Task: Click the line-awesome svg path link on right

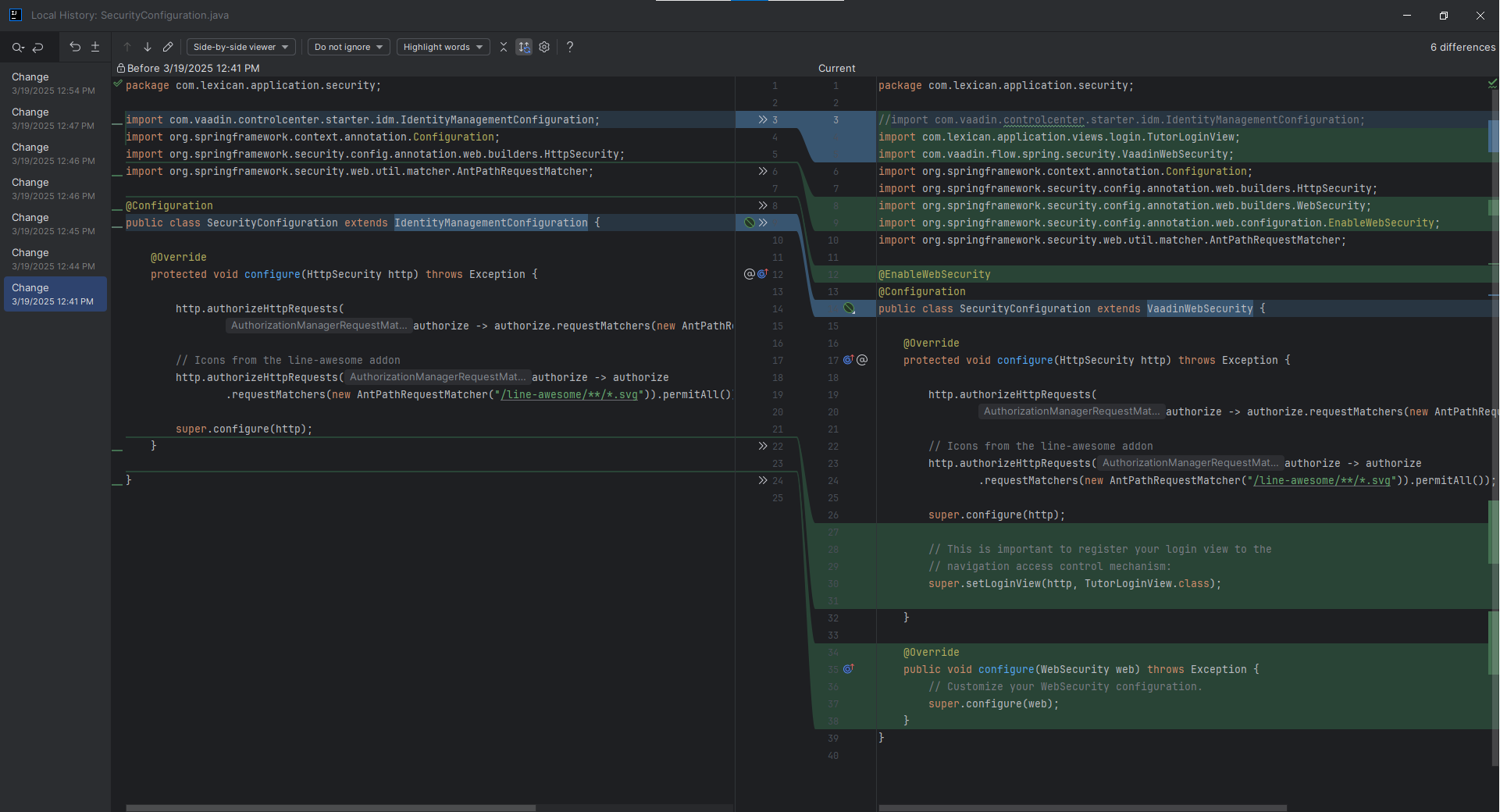Action: [x=1321, y=481]
